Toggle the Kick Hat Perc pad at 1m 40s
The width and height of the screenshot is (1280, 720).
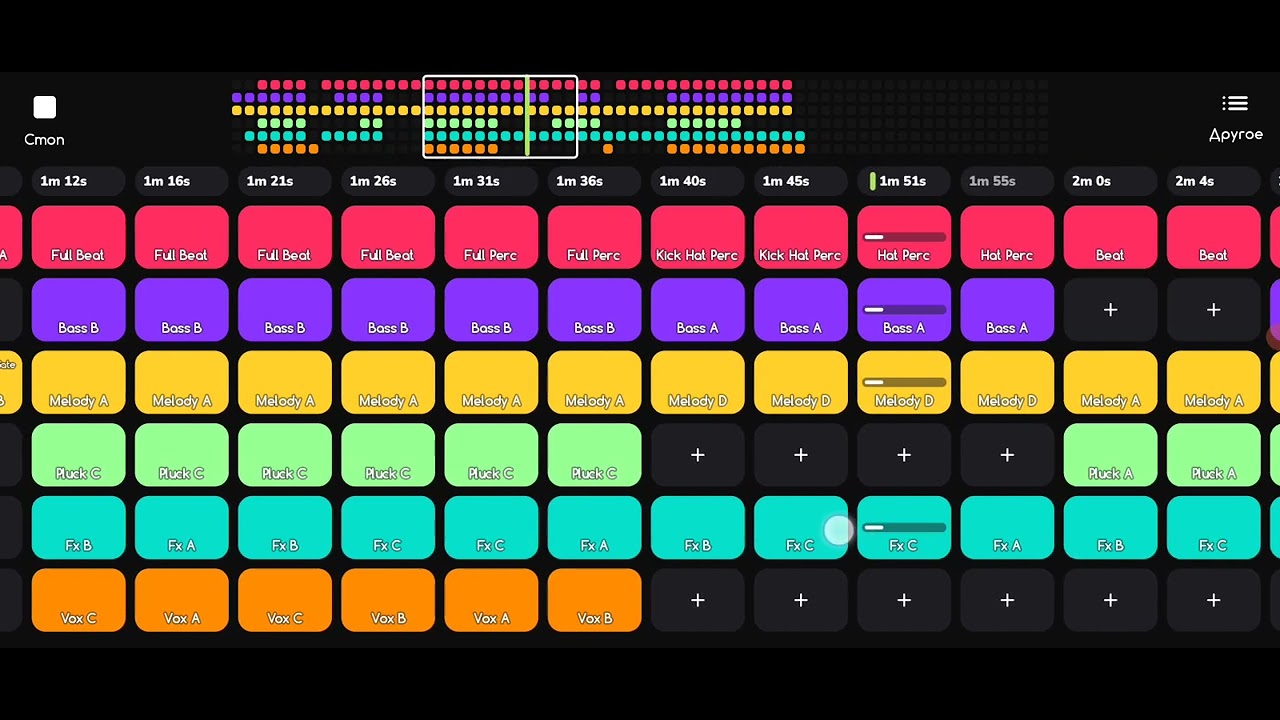click(x=697, y=238)
